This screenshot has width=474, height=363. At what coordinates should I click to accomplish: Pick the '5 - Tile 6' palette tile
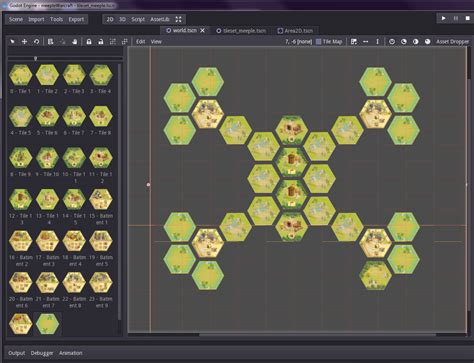(x=47, y=121)
